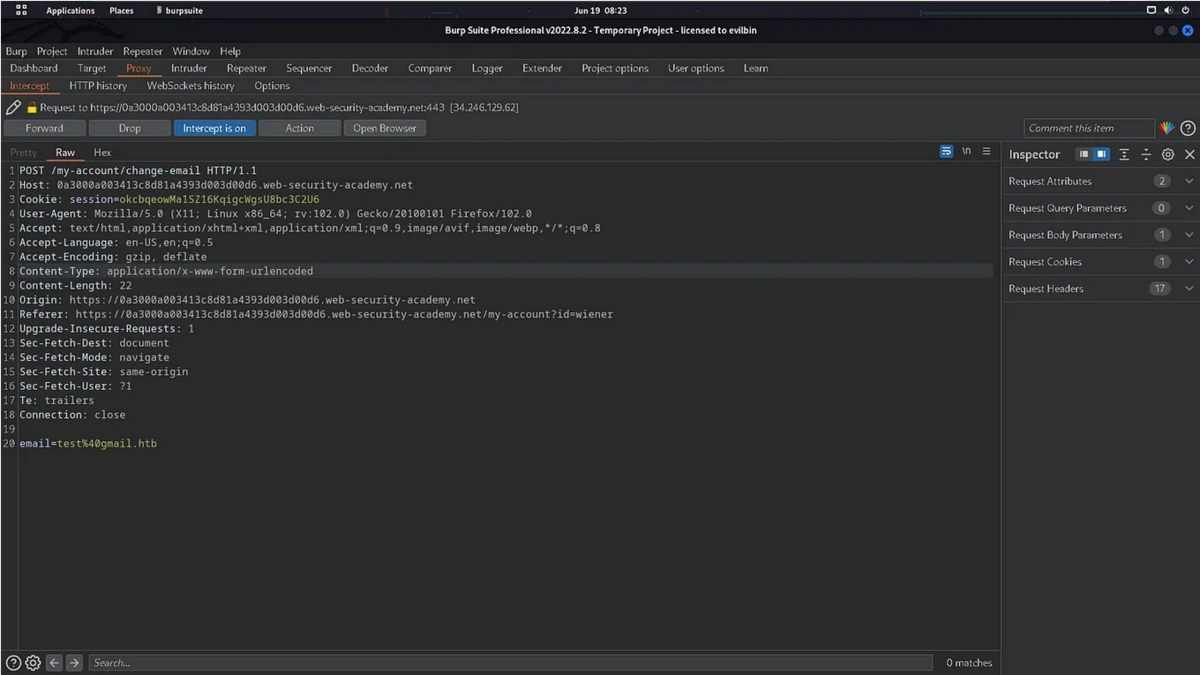The width and height of the screenshot is (1200, 675).
Task: Collapse all Inspector sections icon
Action: [x=1146, y=155]
